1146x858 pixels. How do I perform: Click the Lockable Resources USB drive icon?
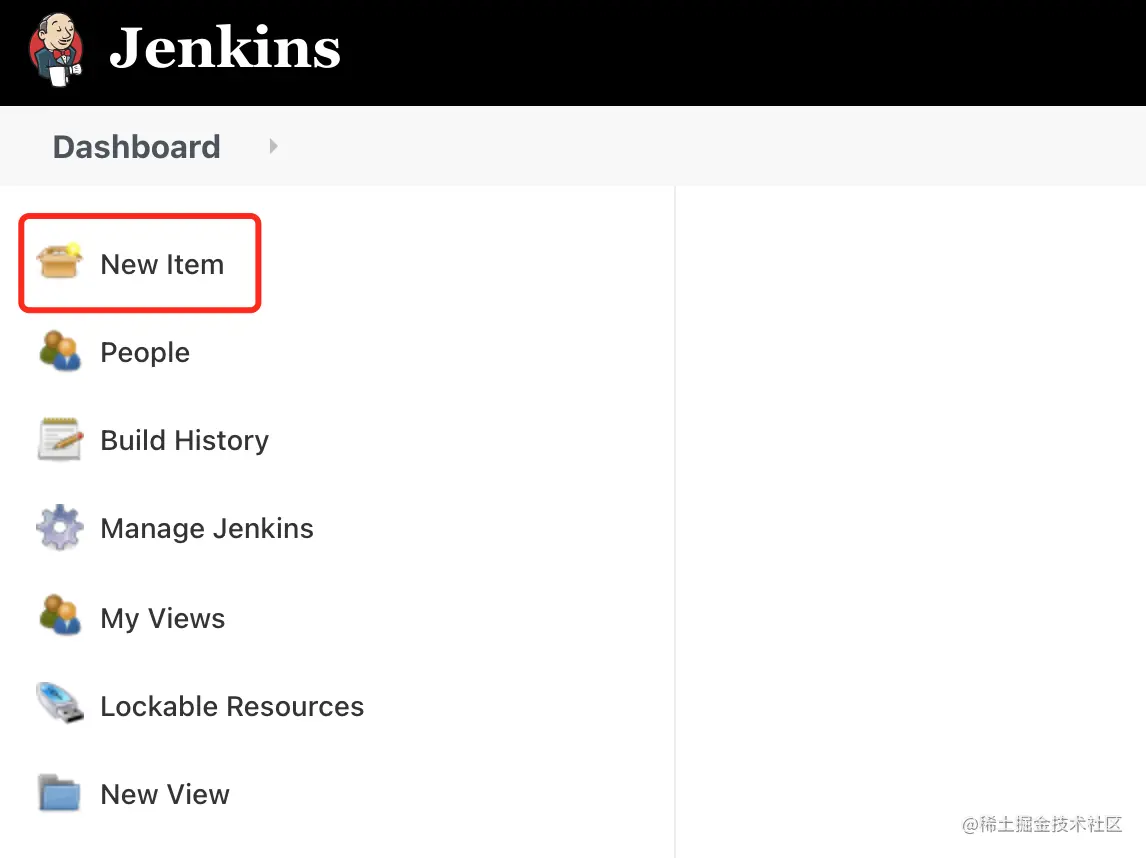pos(60,705)
